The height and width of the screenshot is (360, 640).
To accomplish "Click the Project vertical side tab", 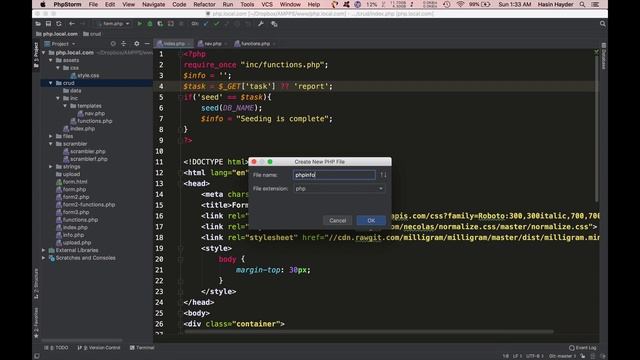I will [36, 55].
